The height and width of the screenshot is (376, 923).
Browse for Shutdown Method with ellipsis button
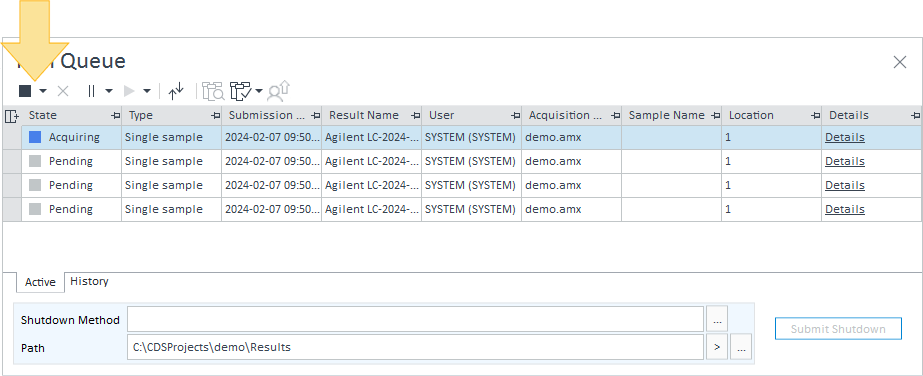tap(717, 319)
